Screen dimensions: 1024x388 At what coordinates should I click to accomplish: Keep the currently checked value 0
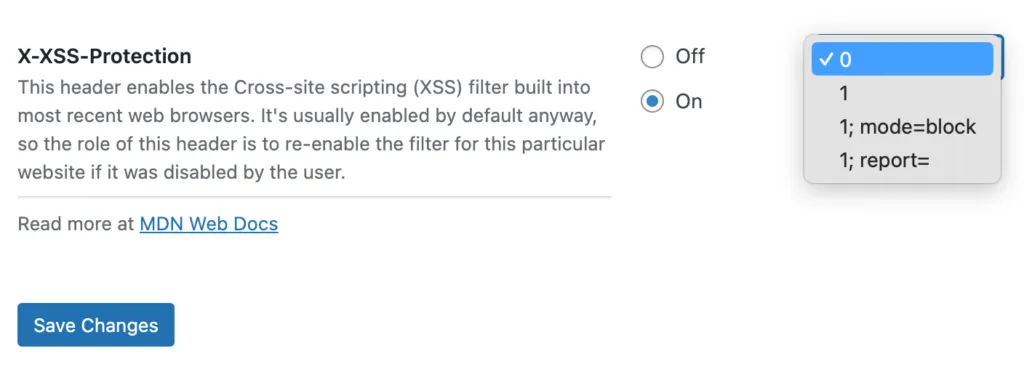coord(902,59)
